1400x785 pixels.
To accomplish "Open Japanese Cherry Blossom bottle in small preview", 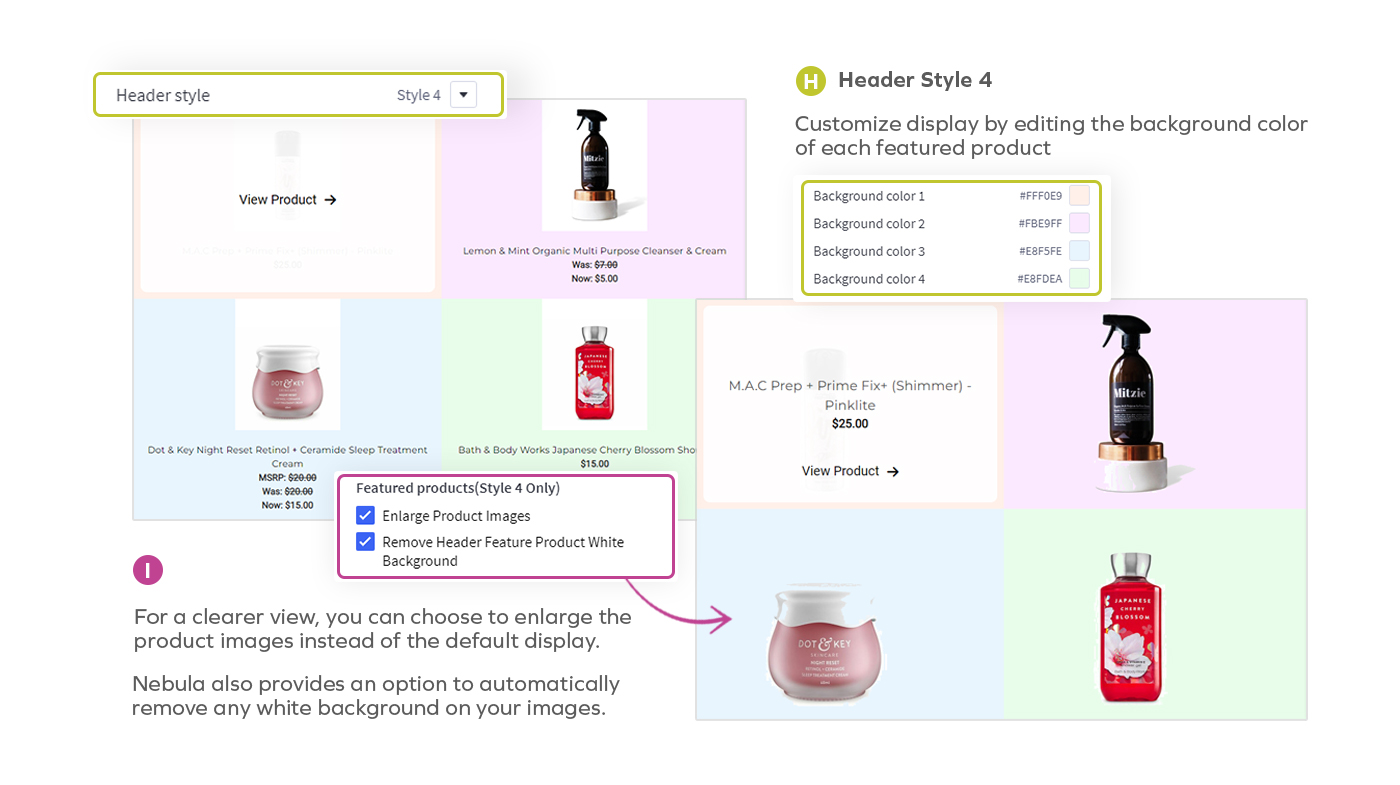I will 594,365.
